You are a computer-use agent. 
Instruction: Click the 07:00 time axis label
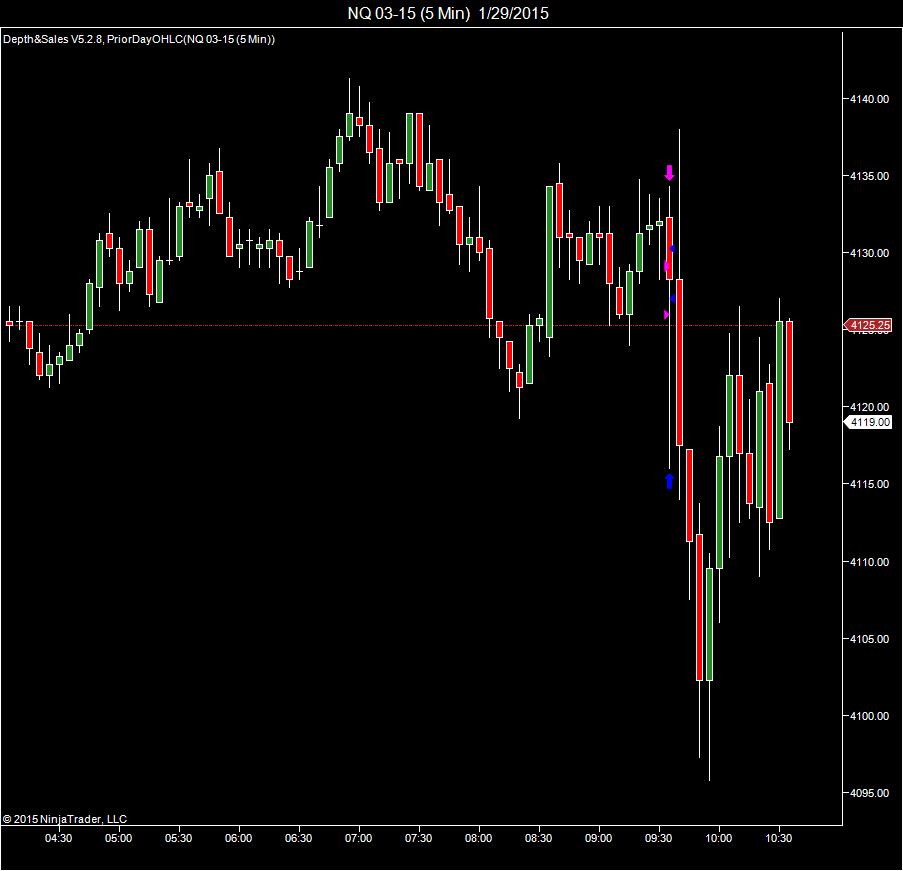click(x=358, y=838)
